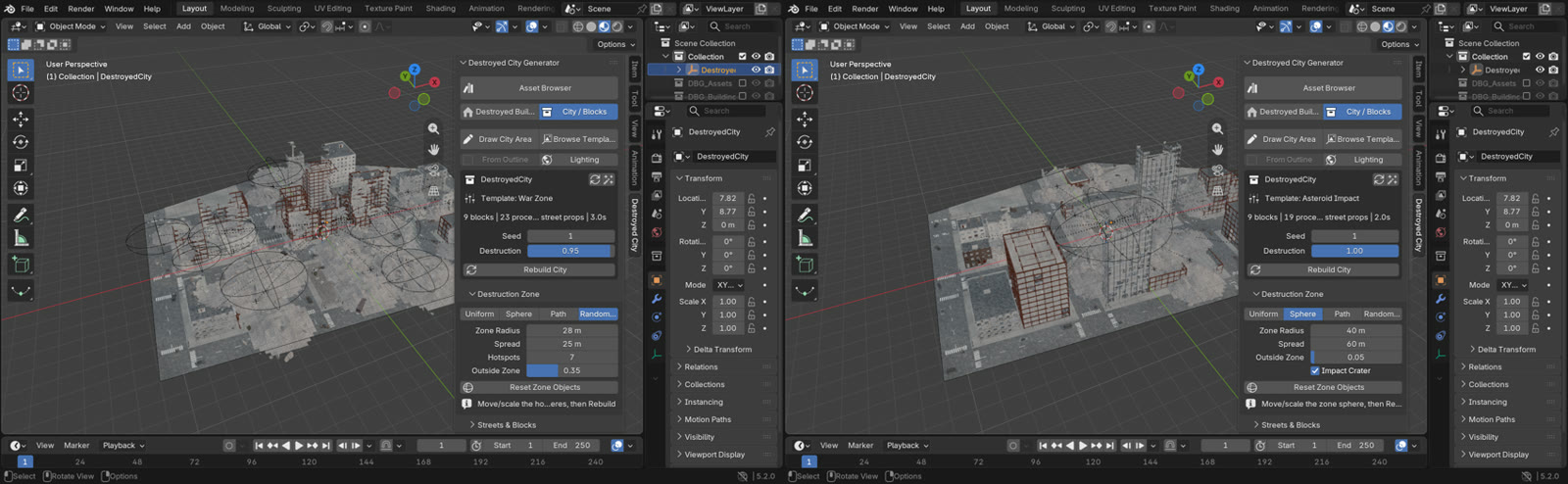
Task: Open Modifiers wrench tab in left Properties editor
Action: tap(657, 299)
